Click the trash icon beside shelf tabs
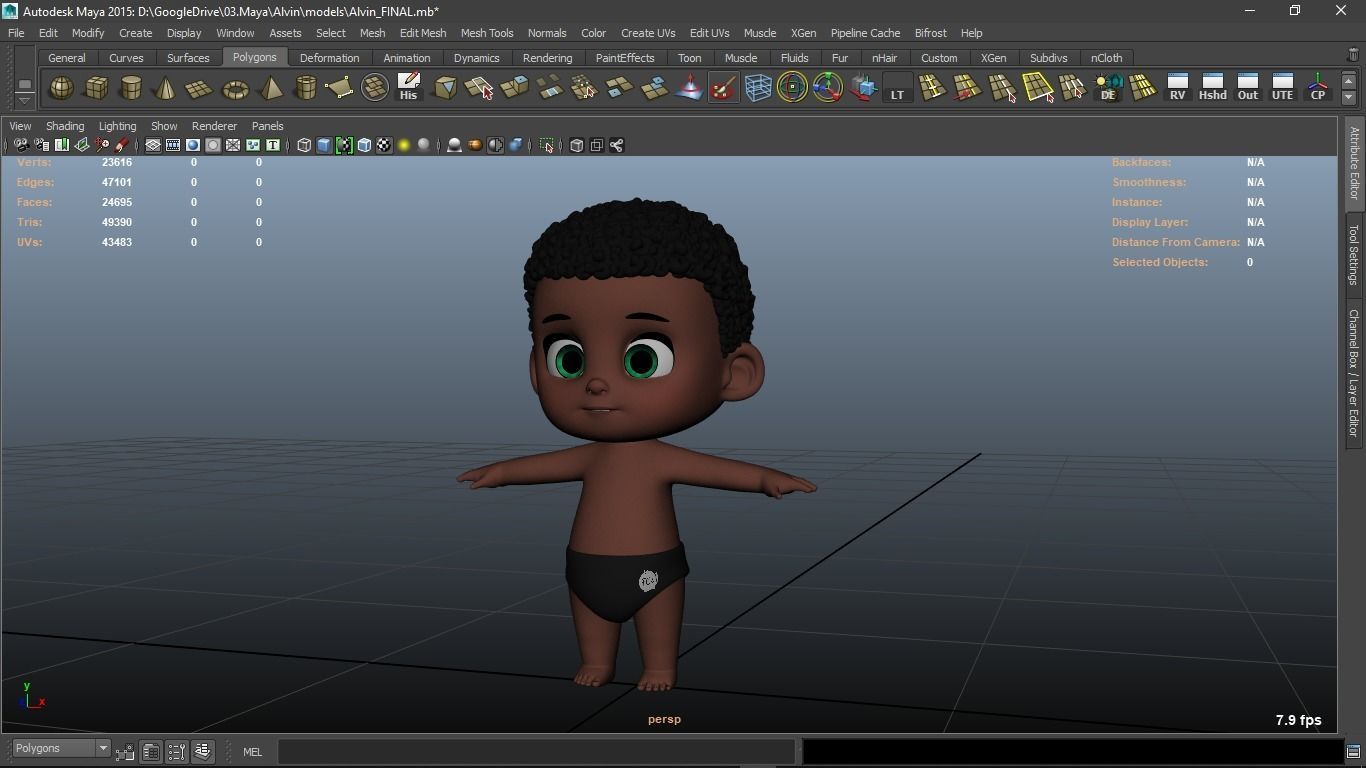This screenshot has width=1366, height=768. coord(1353,56)
